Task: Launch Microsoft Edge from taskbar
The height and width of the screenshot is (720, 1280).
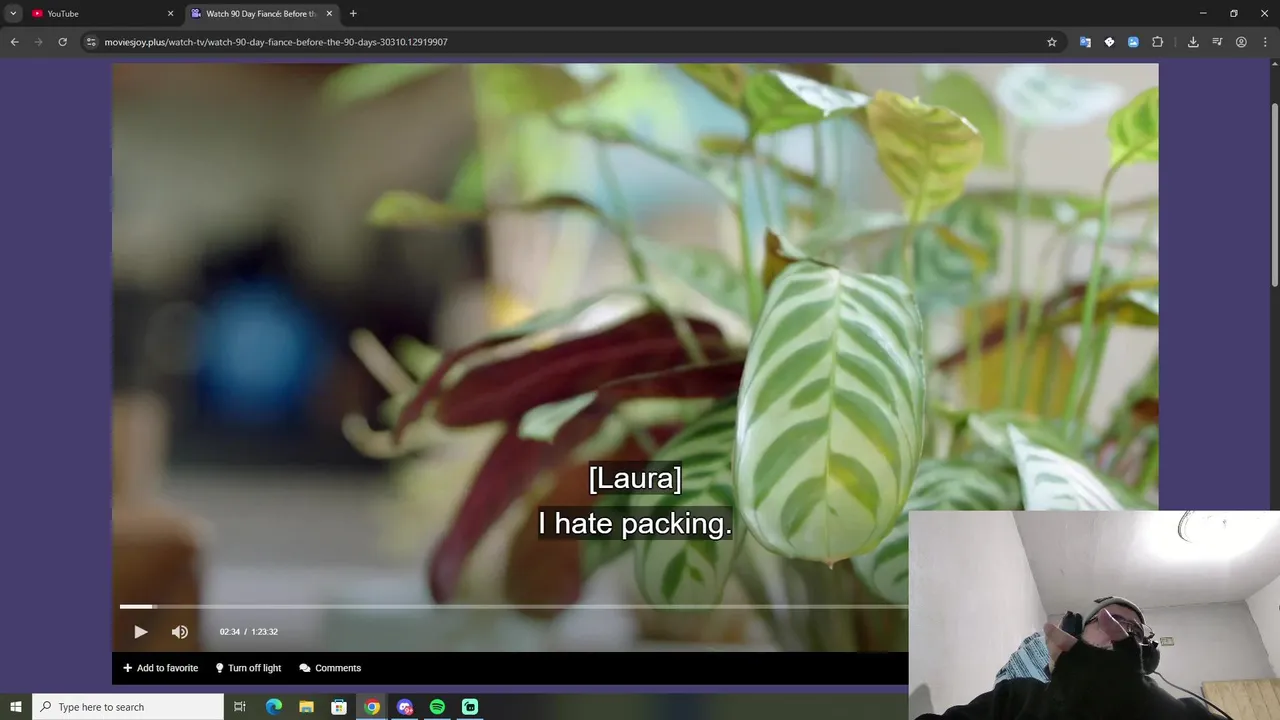Action: click(274, 707)
